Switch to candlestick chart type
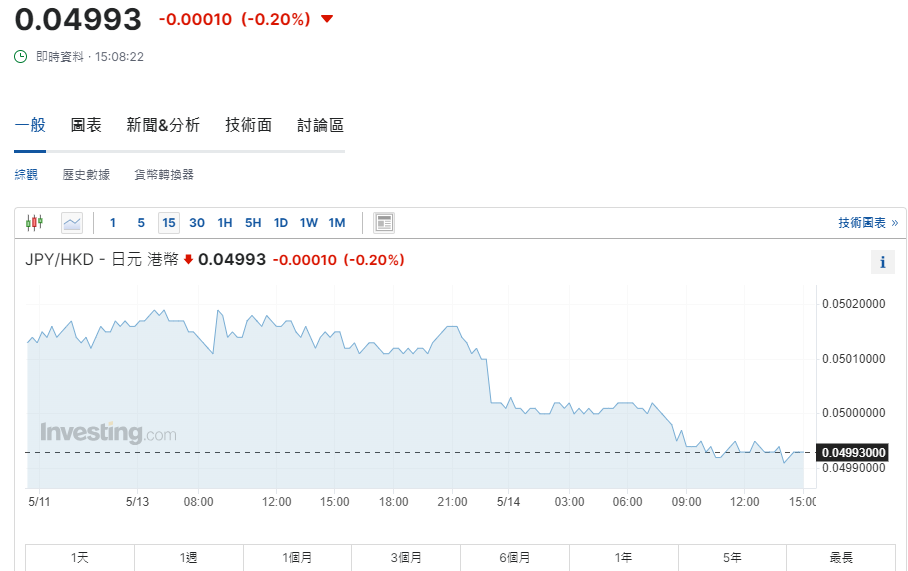The height and width of the screenshot is (571, 908). [35, 222]
